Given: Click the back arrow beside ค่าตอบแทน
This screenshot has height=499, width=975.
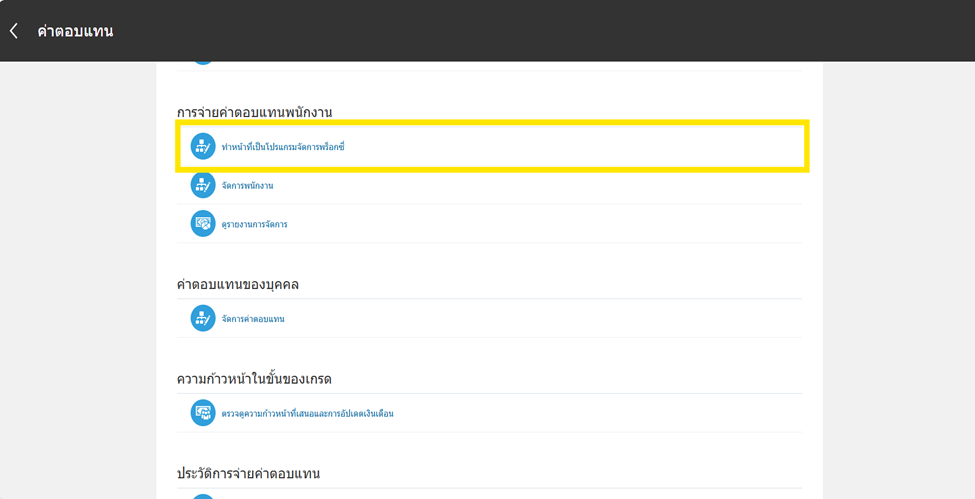Looking at the screenshot, I should 14,31.
